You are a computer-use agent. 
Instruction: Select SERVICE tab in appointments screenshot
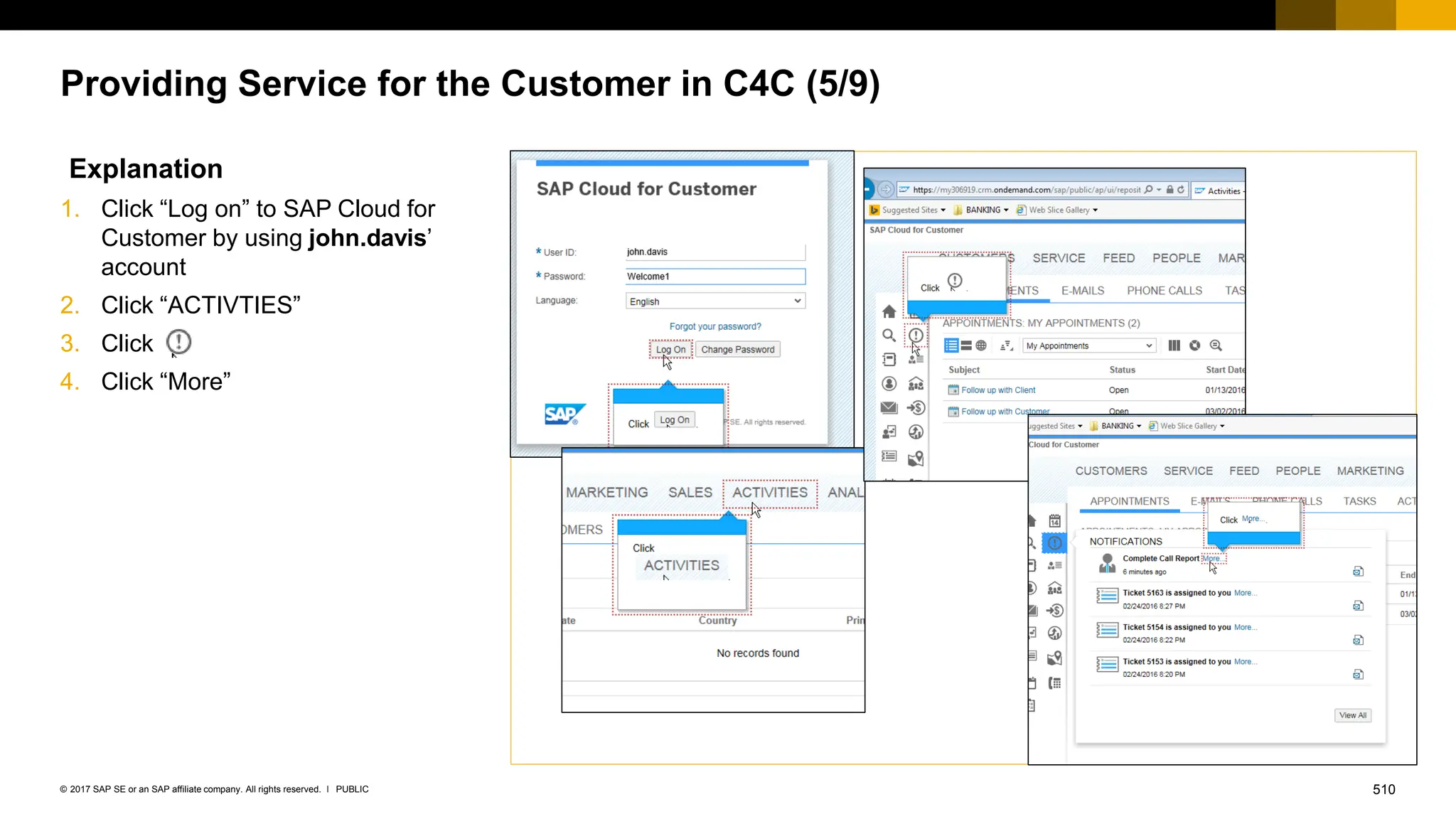coord(1059,258)
